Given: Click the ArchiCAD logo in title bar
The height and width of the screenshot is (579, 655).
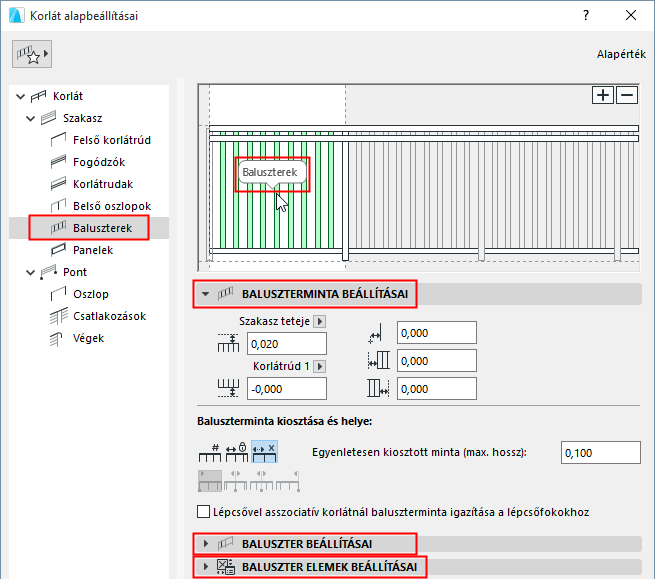Looking at the screenshot, I should pyautogui.click(x=16, y=15).
